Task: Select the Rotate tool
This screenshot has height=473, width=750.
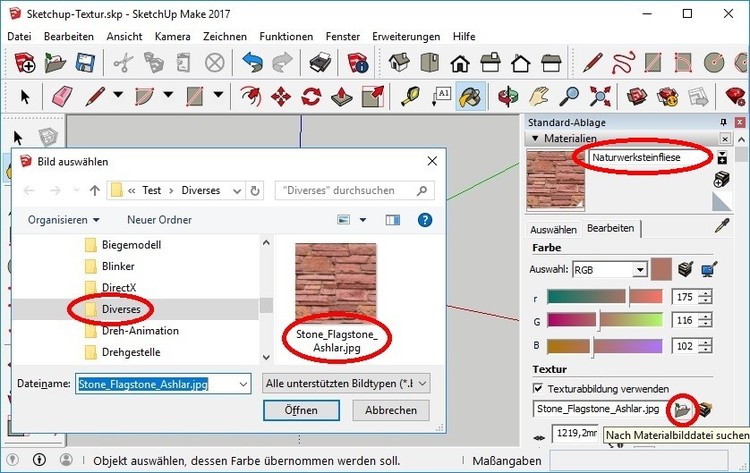Action: pyautogui.click(x=311, y=97)
